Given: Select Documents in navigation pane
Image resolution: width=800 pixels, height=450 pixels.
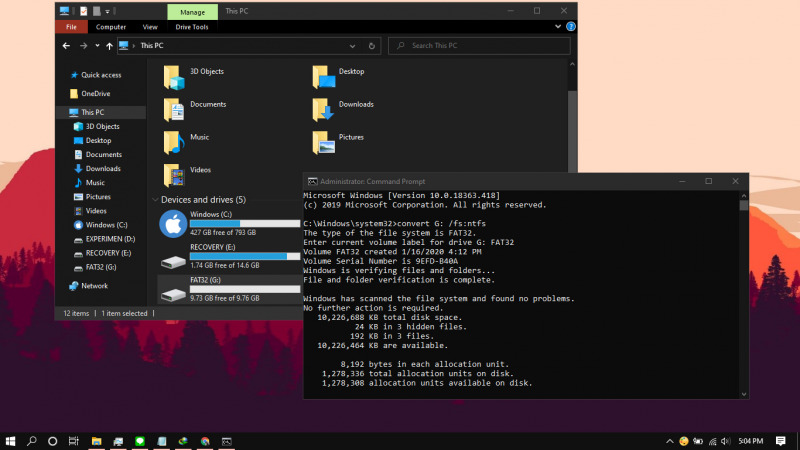Looking at the screenshot, I should coord(104,155).
